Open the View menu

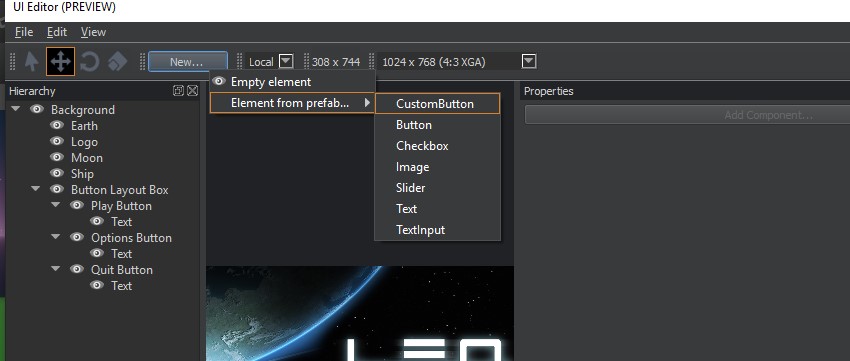[x=93, y=32]
